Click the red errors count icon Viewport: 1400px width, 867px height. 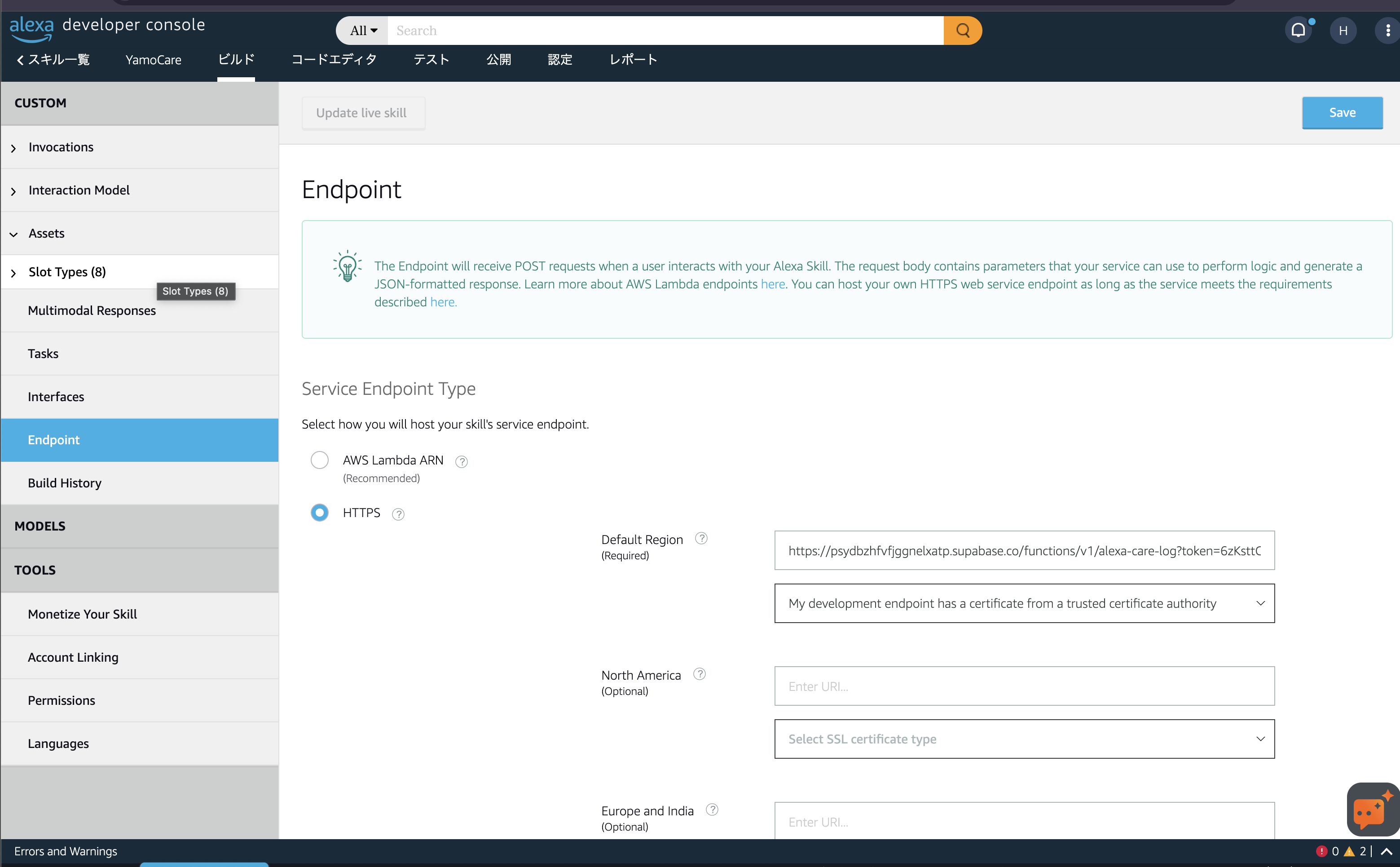[x=1321, y=851]
